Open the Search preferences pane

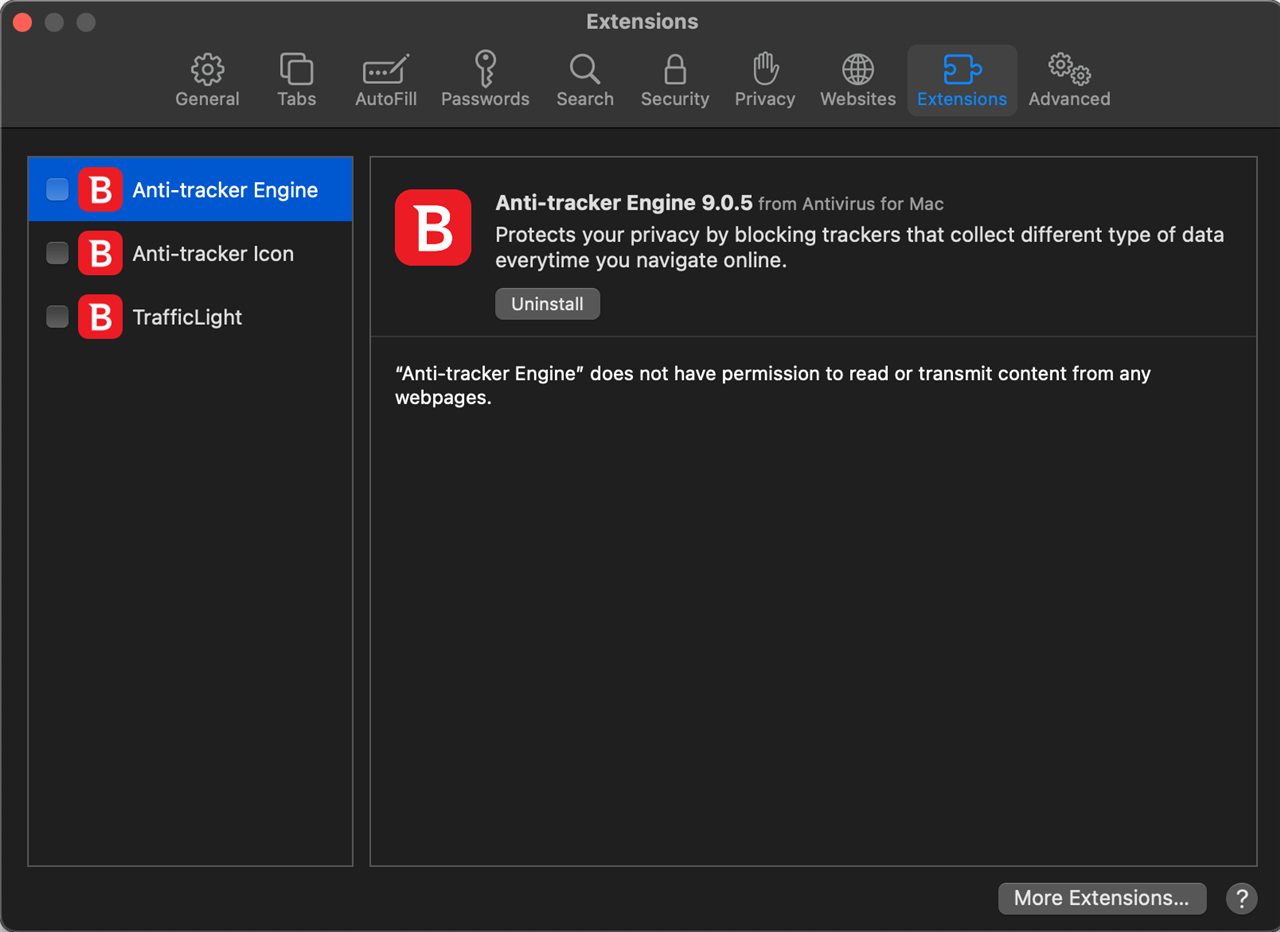(585, 80)
